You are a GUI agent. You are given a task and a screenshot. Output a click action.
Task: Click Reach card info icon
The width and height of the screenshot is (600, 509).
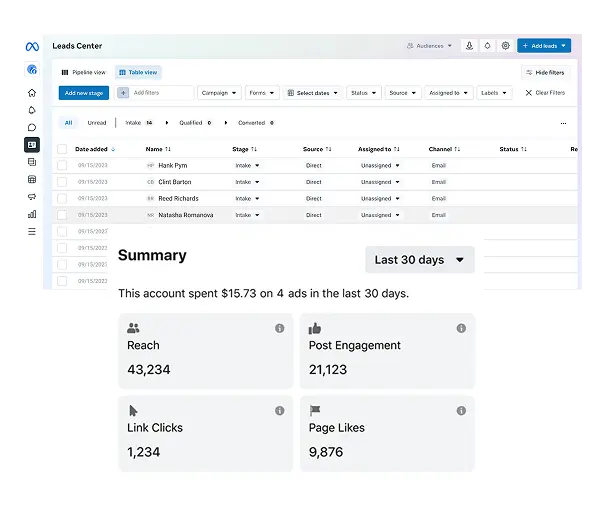tap(280, 328)
